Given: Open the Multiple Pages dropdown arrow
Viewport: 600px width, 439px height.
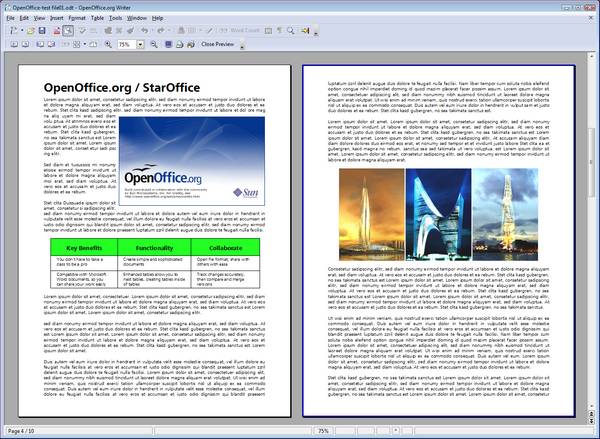Looking at the screenshot, I should [x=85, y=44].
